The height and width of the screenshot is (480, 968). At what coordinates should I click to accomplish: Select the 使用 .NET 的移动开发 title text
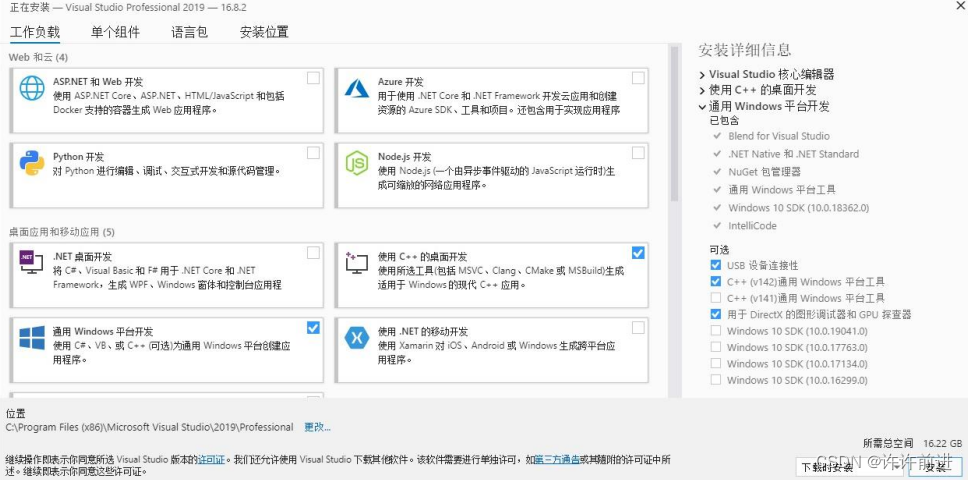(x=423, y=332)
